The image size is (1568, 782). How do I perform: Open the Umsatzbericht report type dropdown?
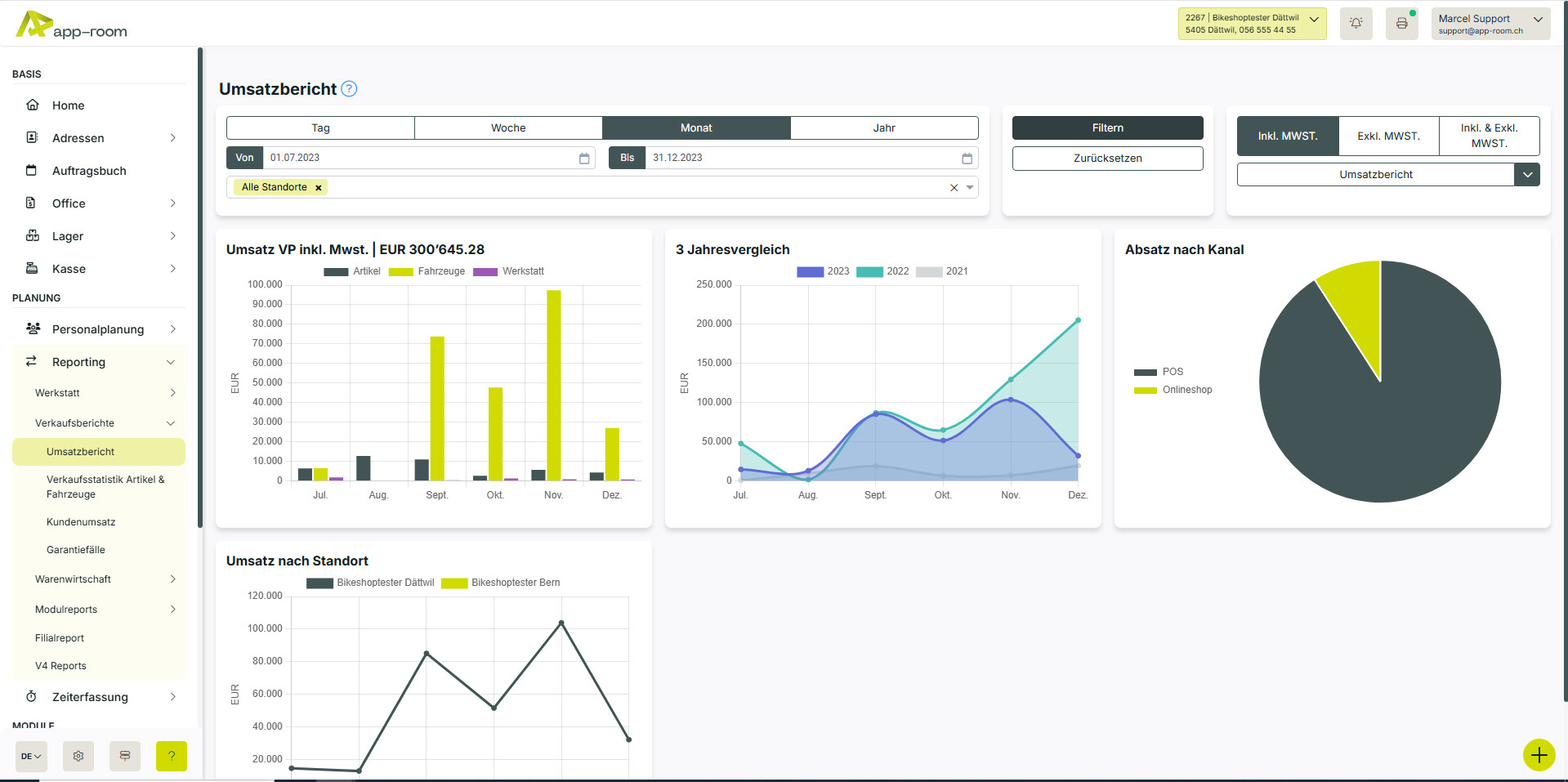(1526, 175)
